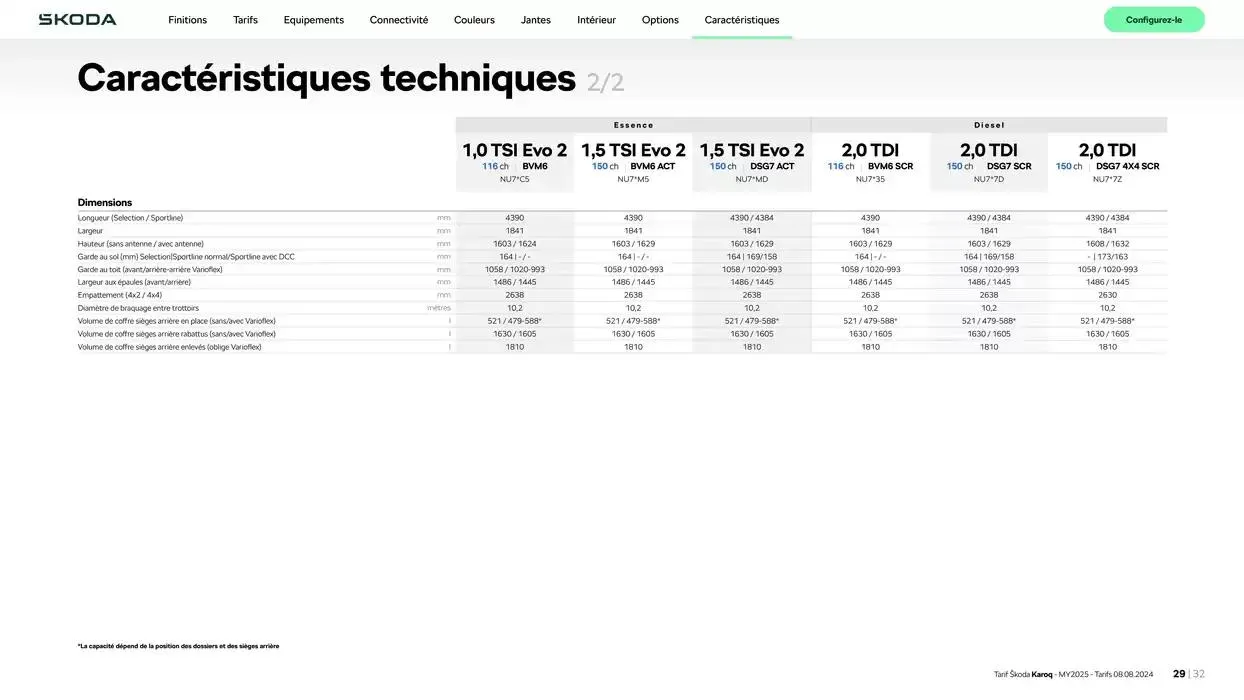Open the Options section
This screenshot has width=1244, height=700.
[x=663, y=18]
